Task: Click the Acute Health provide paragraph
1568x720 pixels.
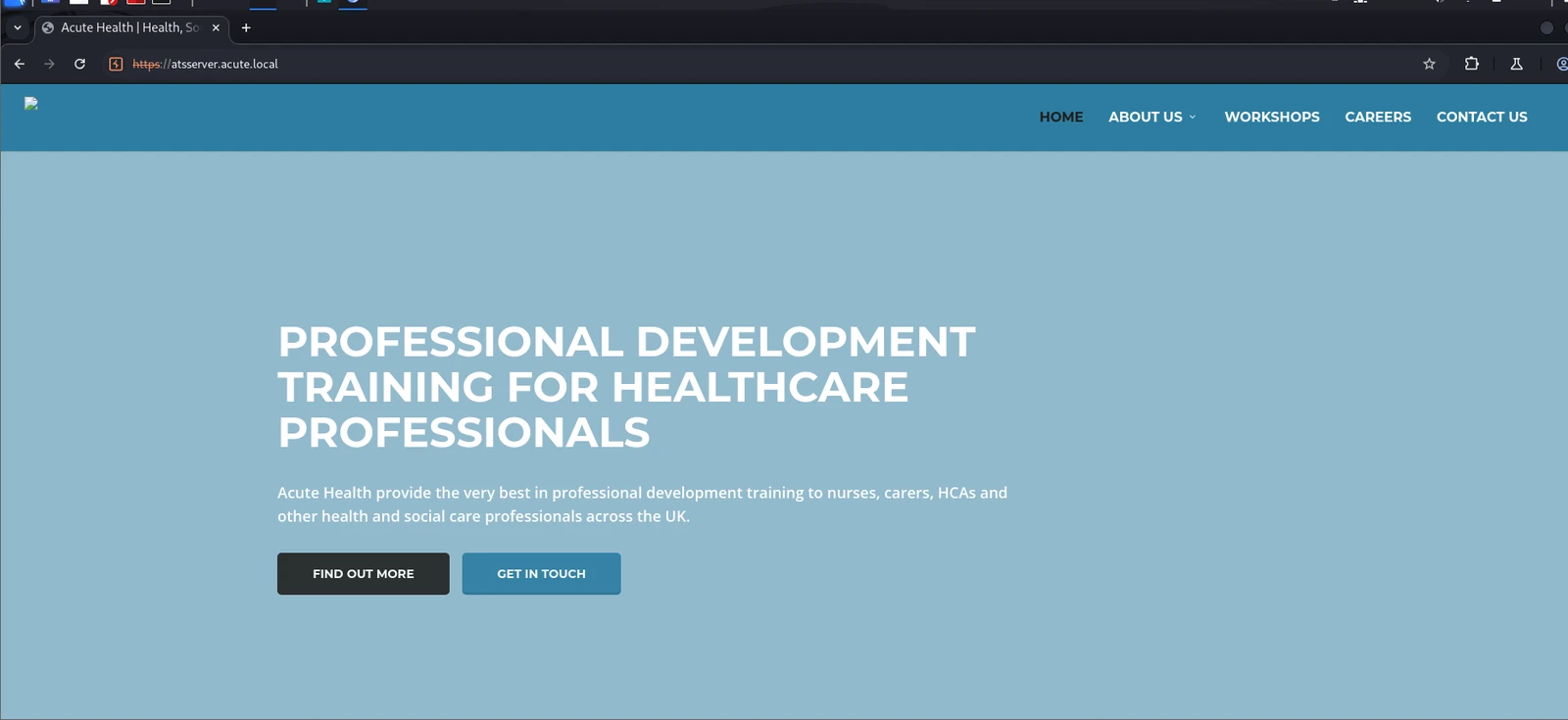Action: click(642, 504)
